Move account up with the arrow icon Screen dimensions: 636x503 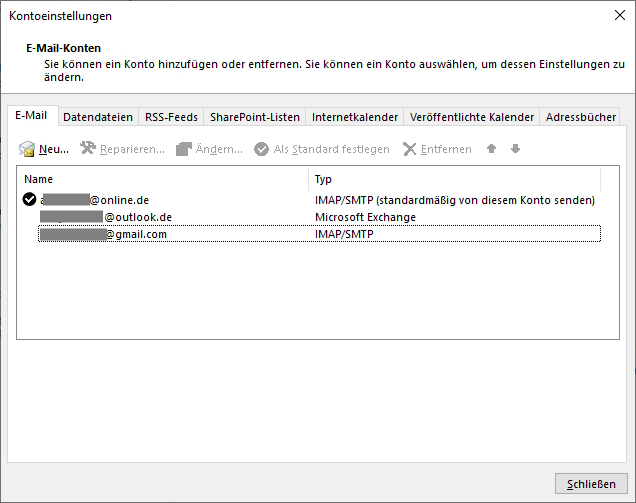coord(491,149)
